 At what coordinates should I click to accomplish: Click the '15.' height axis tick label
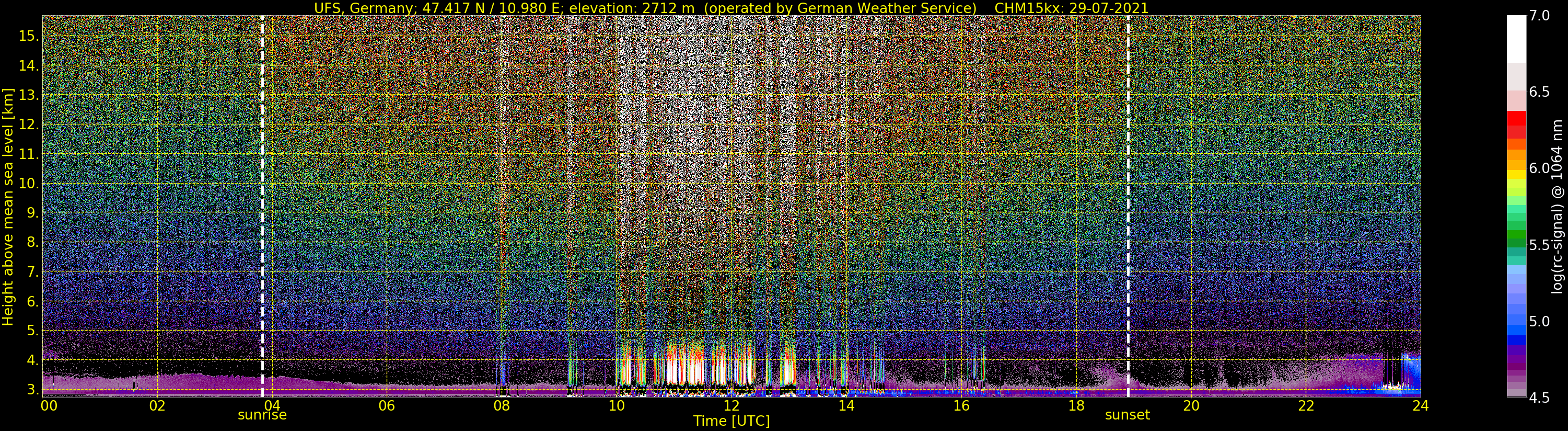pos(28,36)
